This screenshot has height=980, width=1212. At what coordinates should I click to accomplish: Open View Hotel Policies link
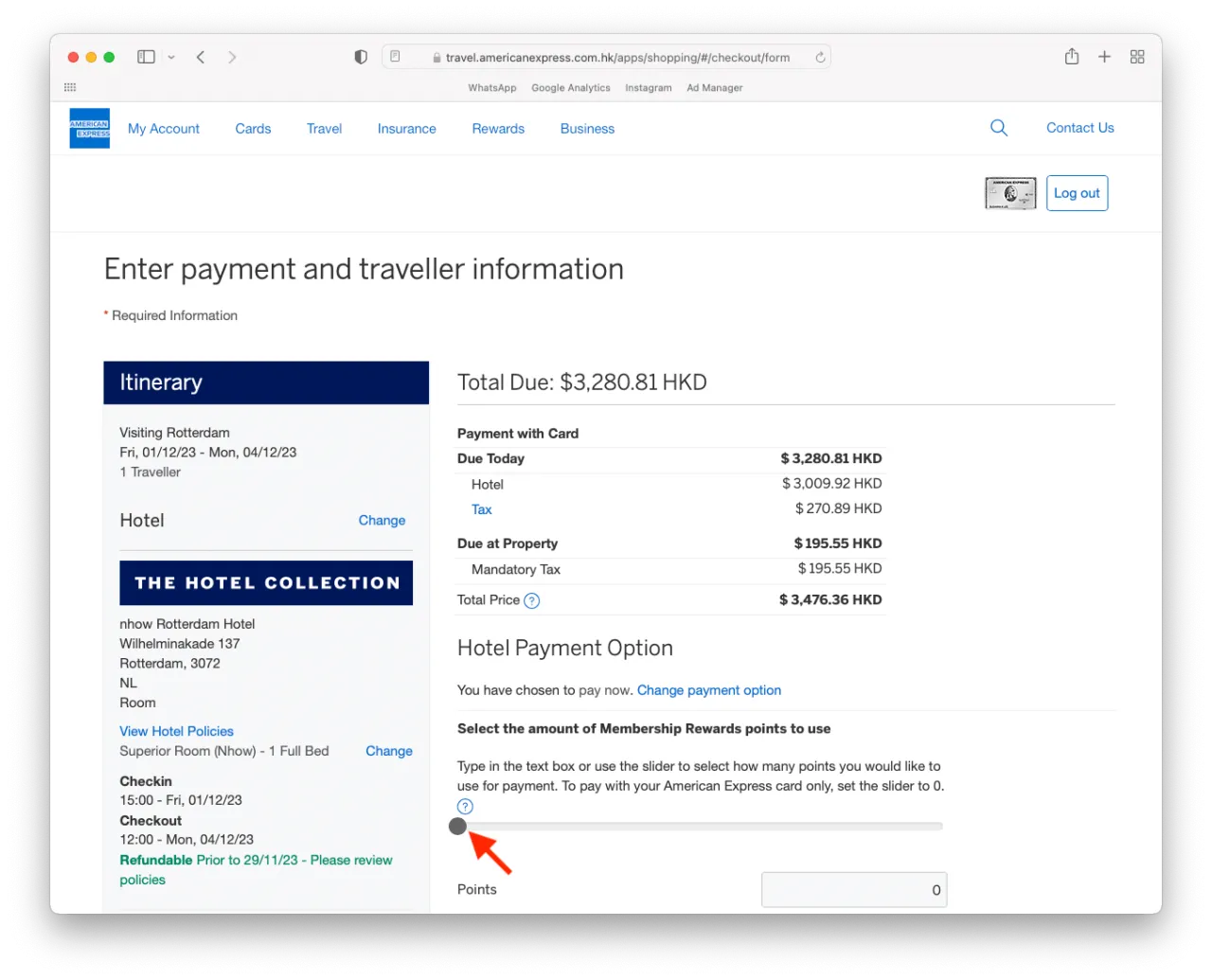tap(176, 731)
